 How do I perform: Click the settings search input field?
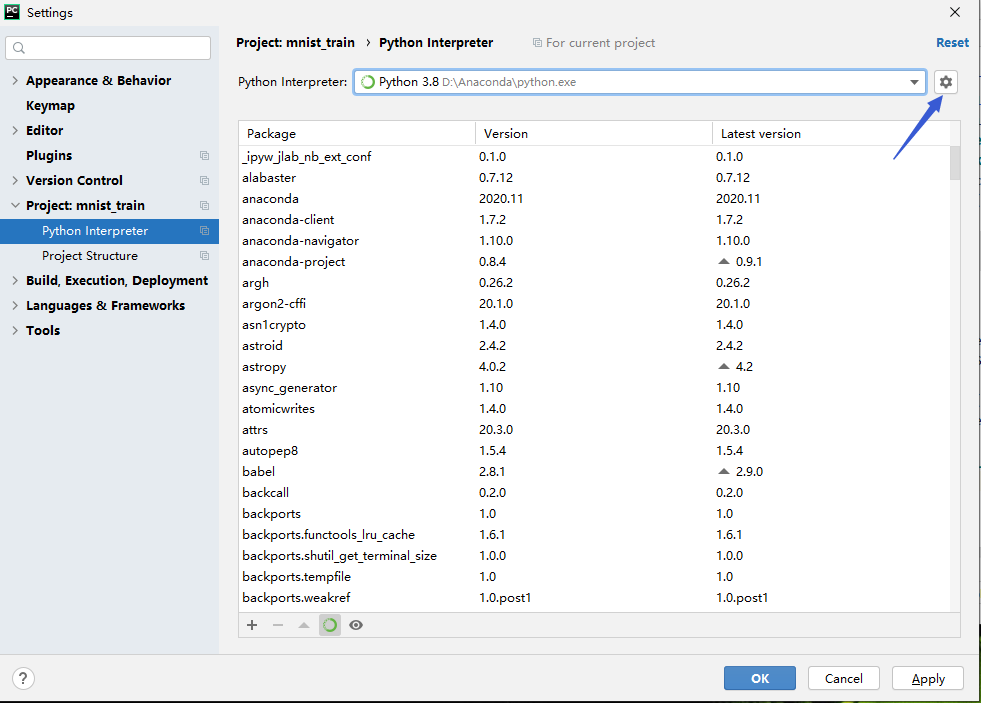click(x=108, y=48)
